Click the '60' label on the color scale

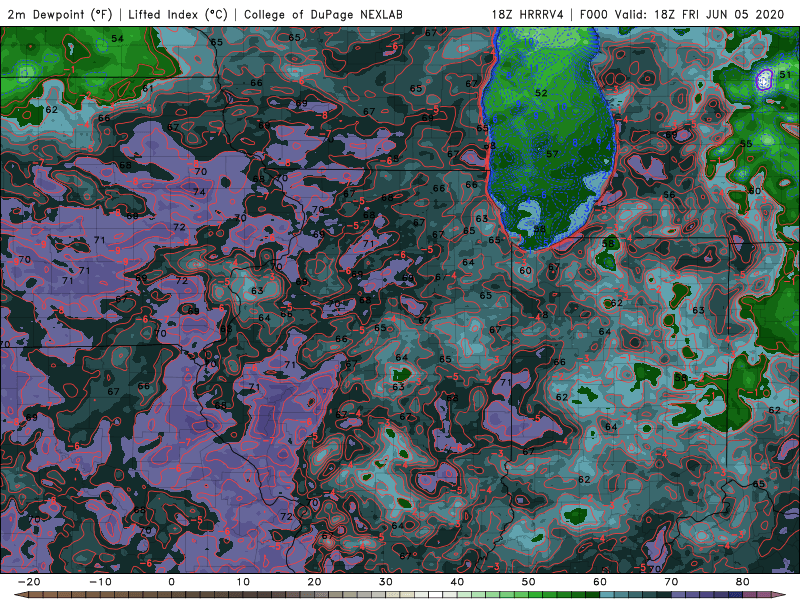click(x=600, y=582)
